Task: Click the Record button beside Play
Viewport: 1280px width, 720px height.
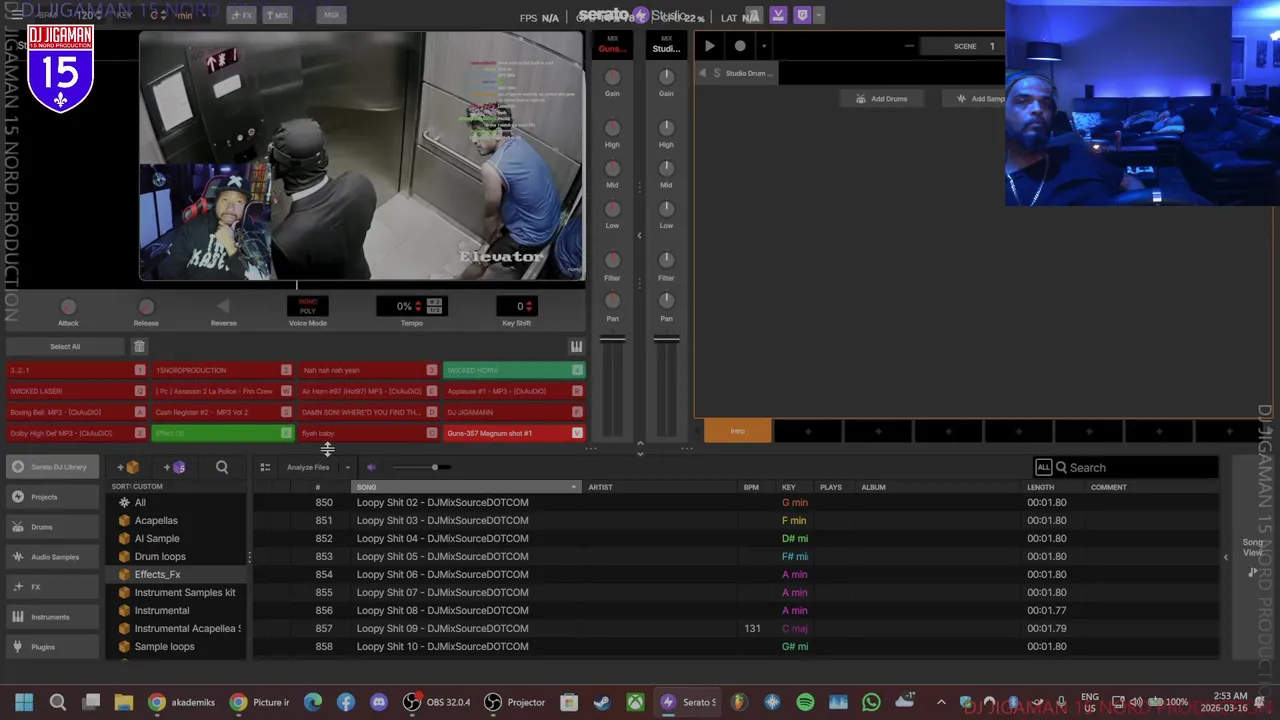Action: tap(740, 46)
